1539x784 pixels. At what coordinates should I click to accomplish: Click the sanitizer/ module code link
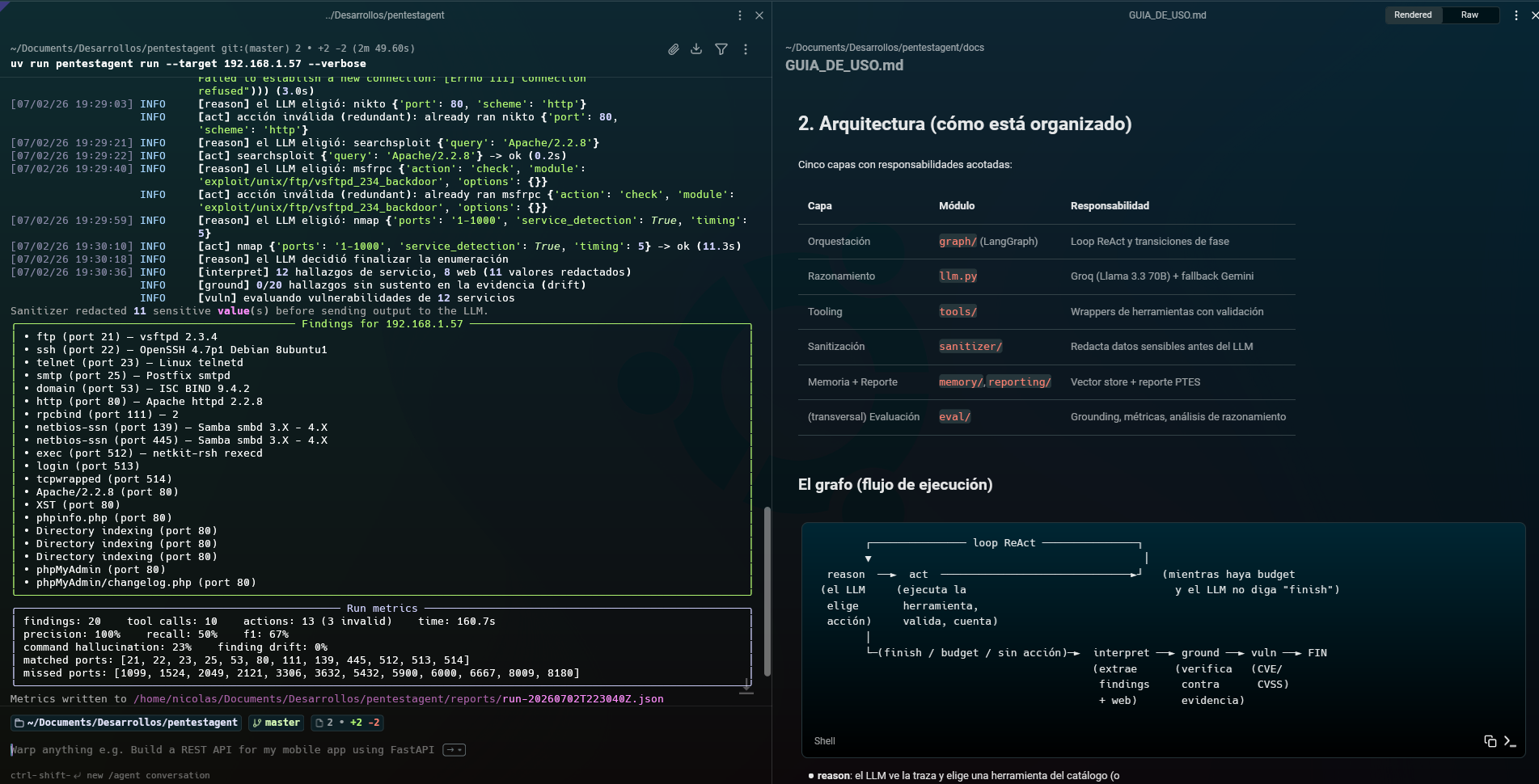[x=970, y=347]
